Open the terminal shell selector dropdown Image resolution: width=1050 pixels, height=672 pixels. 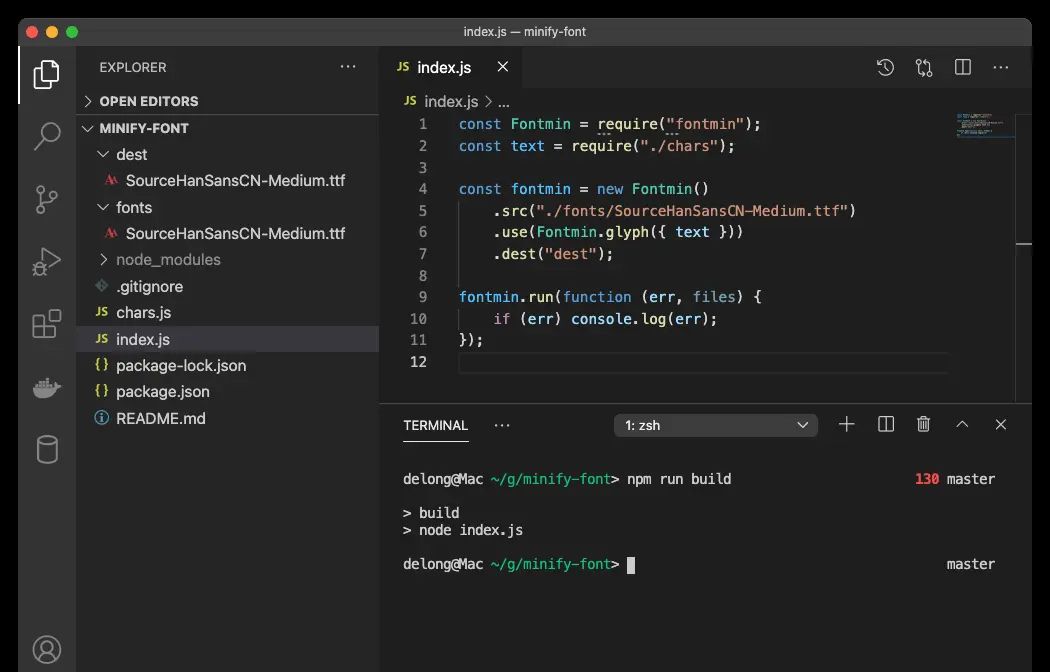click(716, 425)
